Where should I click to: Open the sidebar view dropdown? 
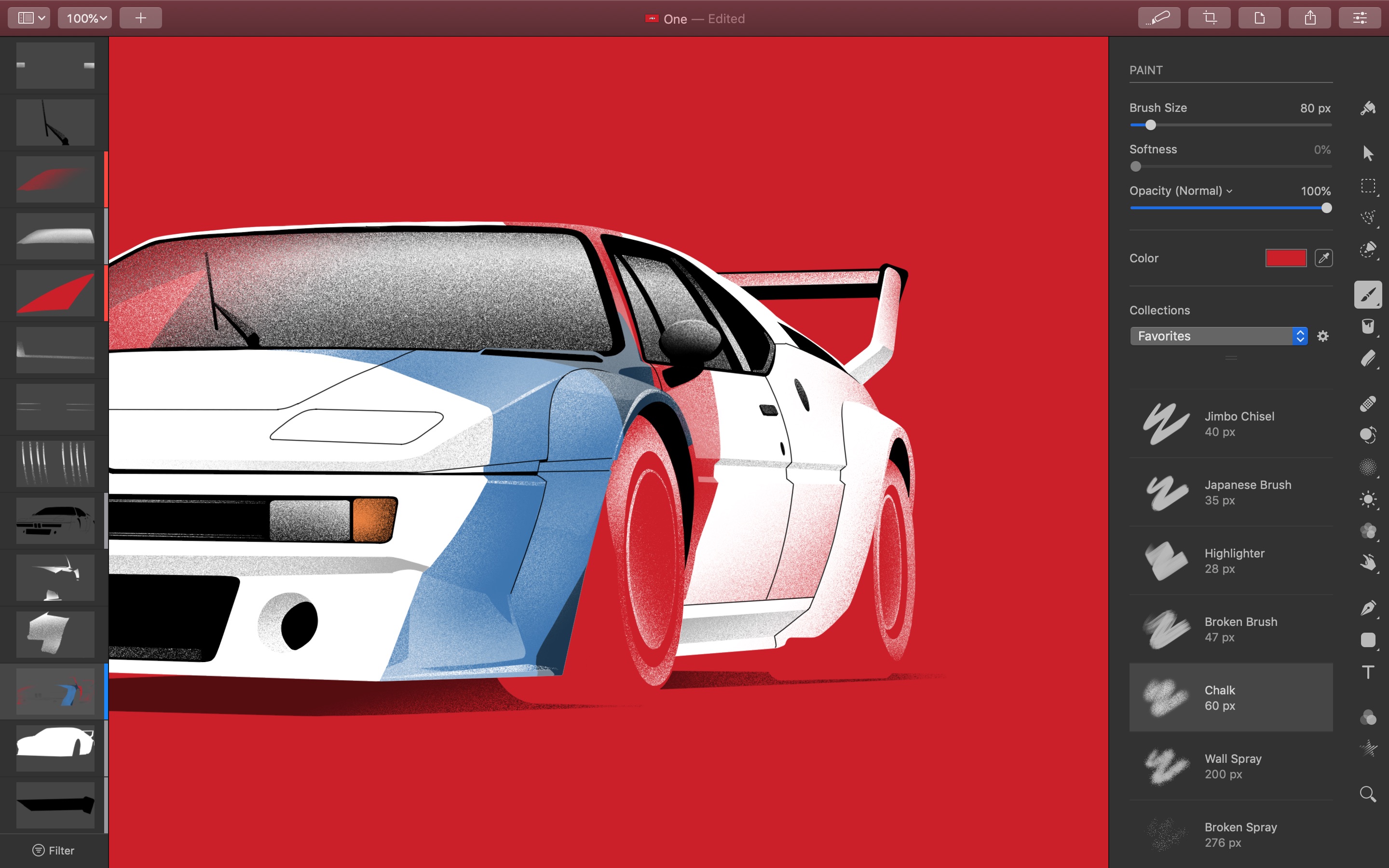[29, 18]
